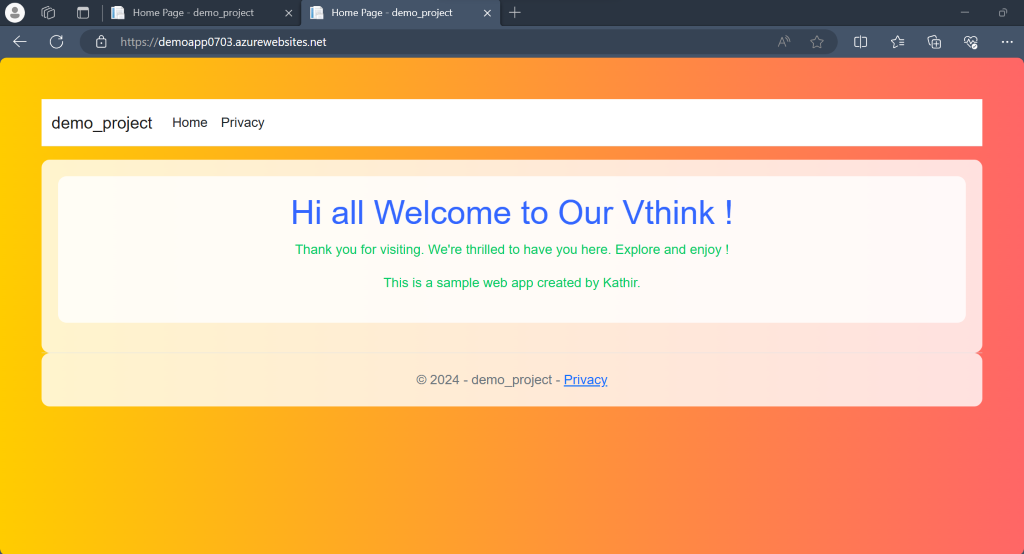This screenshot has width=1024, height=554.
Task: Go to Home in the navbar
Action: [189, 123]
